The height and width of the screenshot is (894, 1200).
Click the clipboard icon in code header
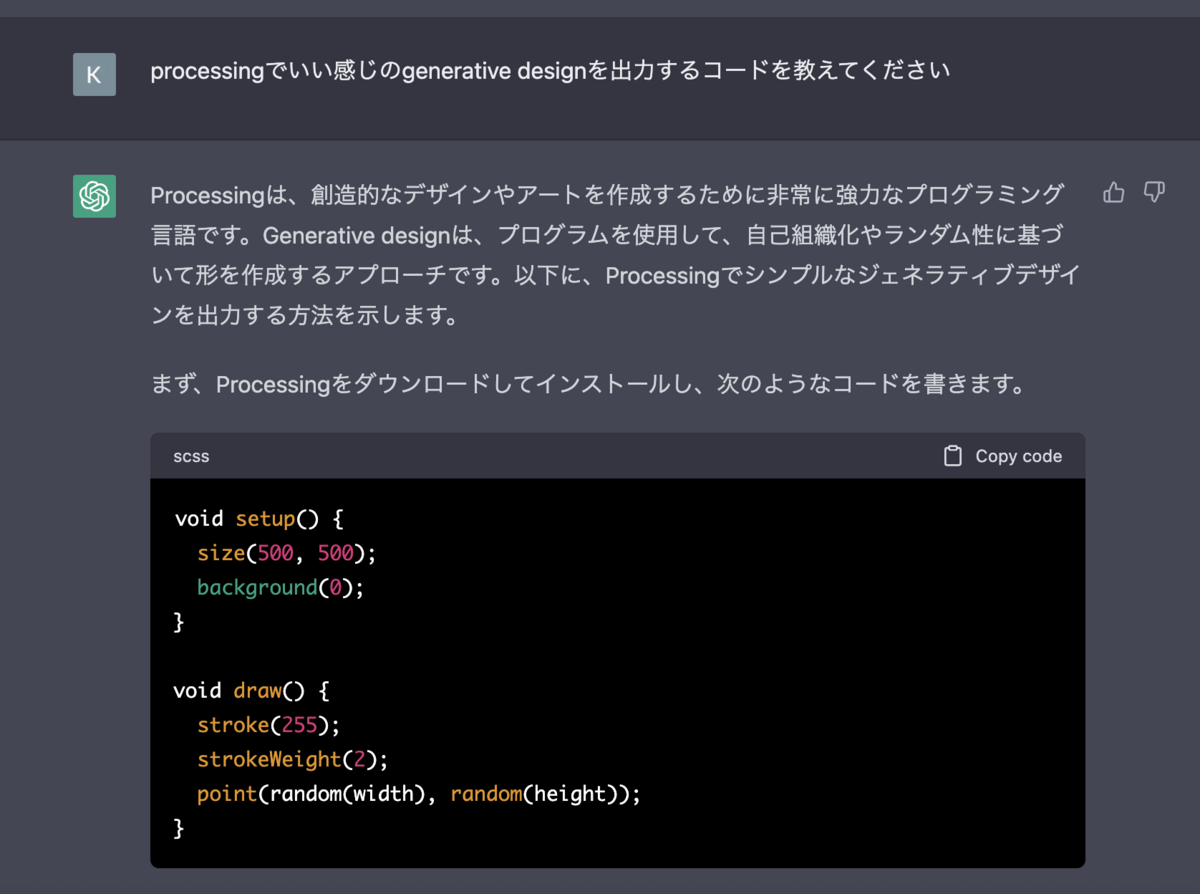953,456
